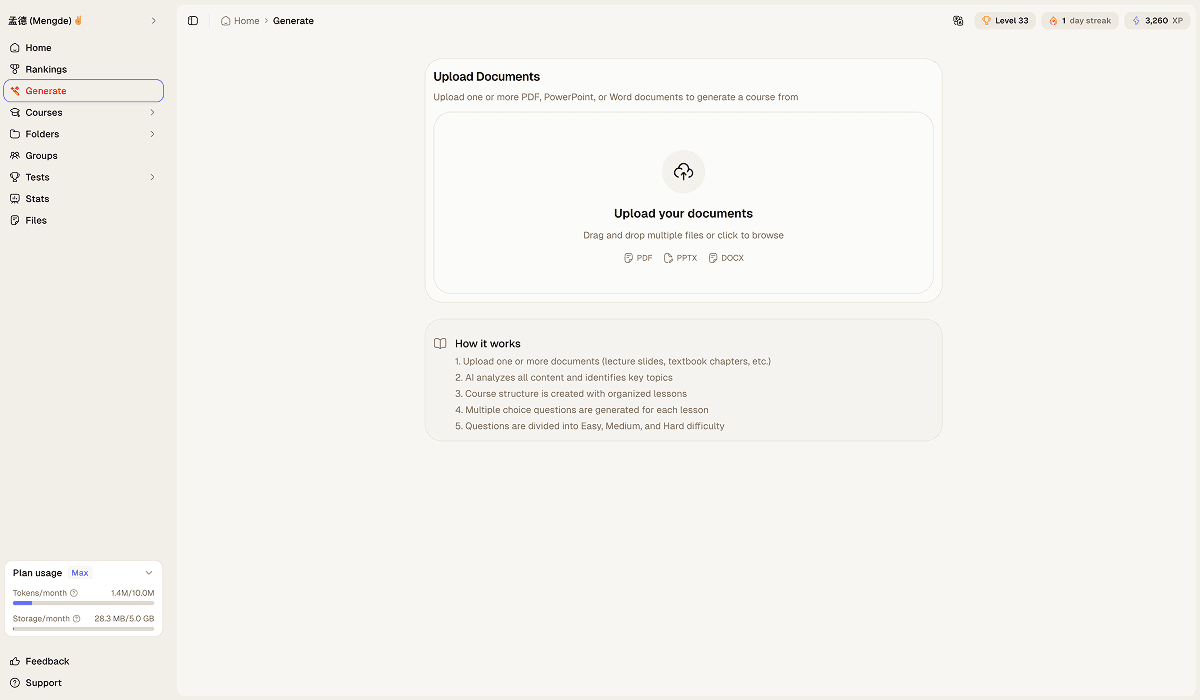The height and width of the screenshot is (700, 1200).
Task: Click the Max plan label
Action: [80, 572]
